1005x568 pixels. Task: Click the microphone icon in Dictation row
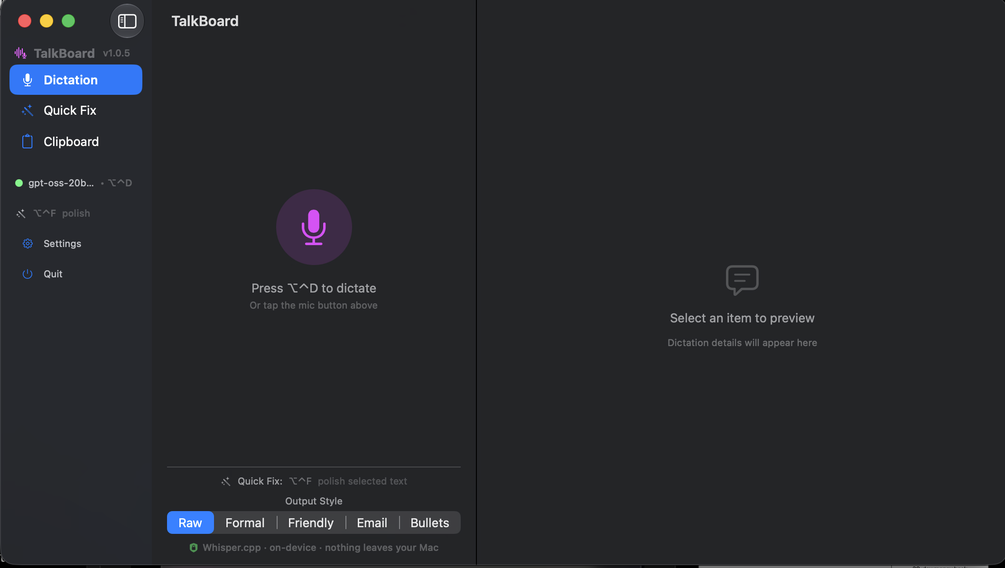28,80
